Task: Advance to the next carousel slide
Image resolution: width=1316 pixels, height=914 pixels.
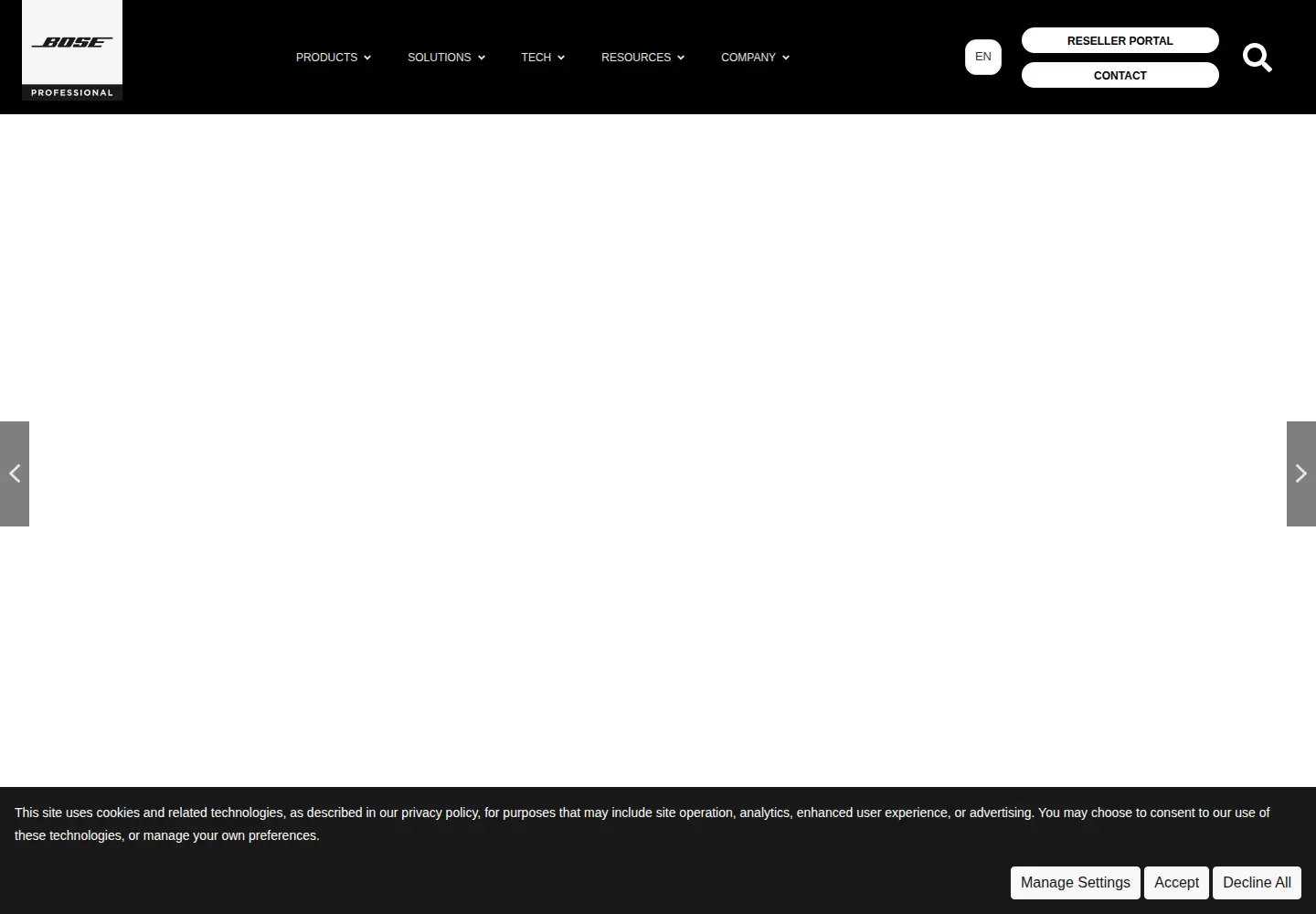Action: tap(1301, 473)
